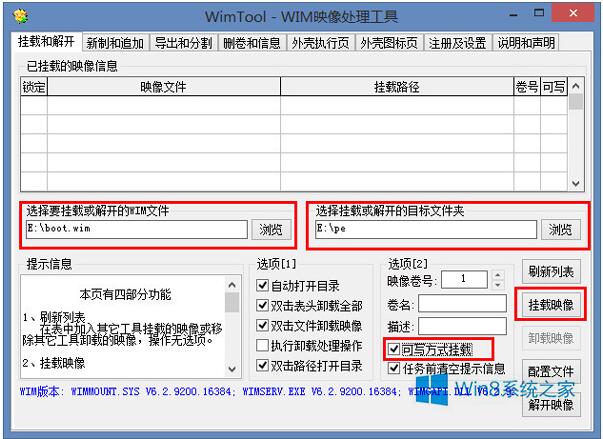603x439 pixels.
Task: Click the 卷名 input field
Action: point(462,304)
